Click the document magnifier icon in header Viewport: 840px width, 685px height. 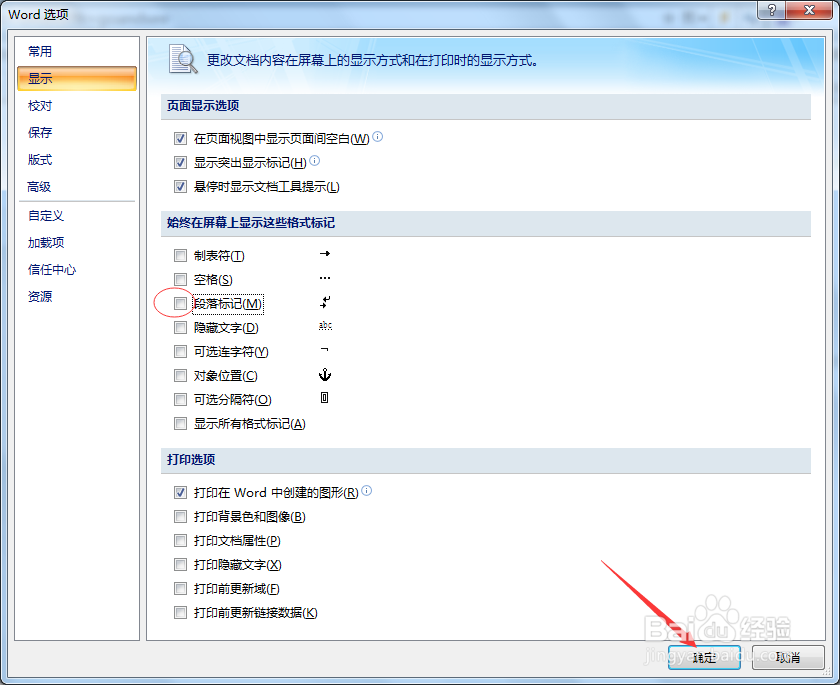tap(183, 59)
